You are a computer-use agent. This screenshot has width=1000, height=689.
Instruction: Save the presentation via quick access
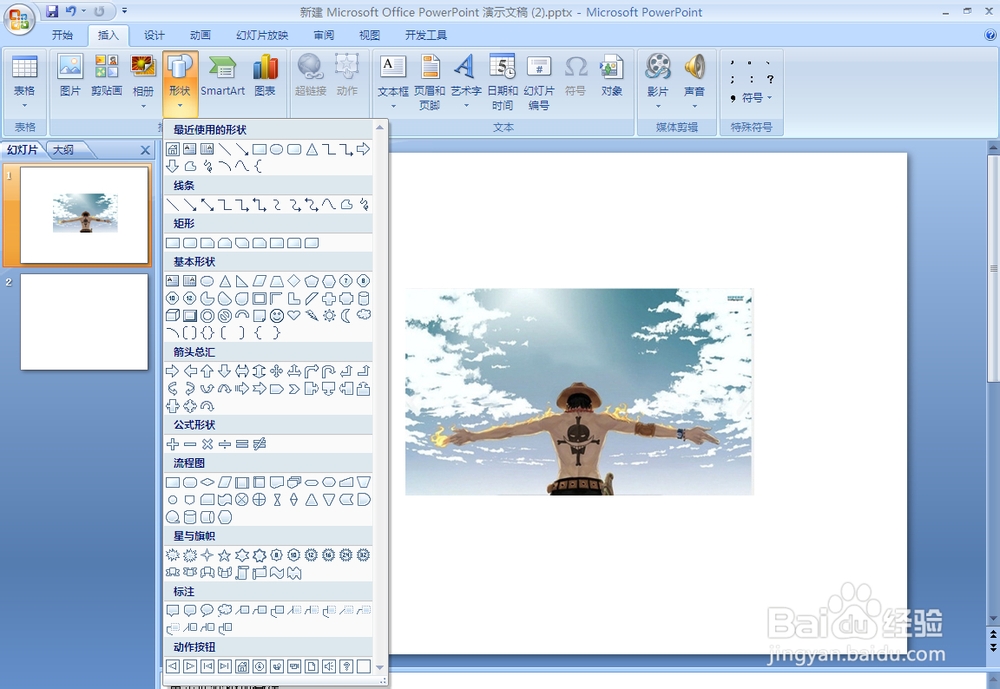click(52, 11)
